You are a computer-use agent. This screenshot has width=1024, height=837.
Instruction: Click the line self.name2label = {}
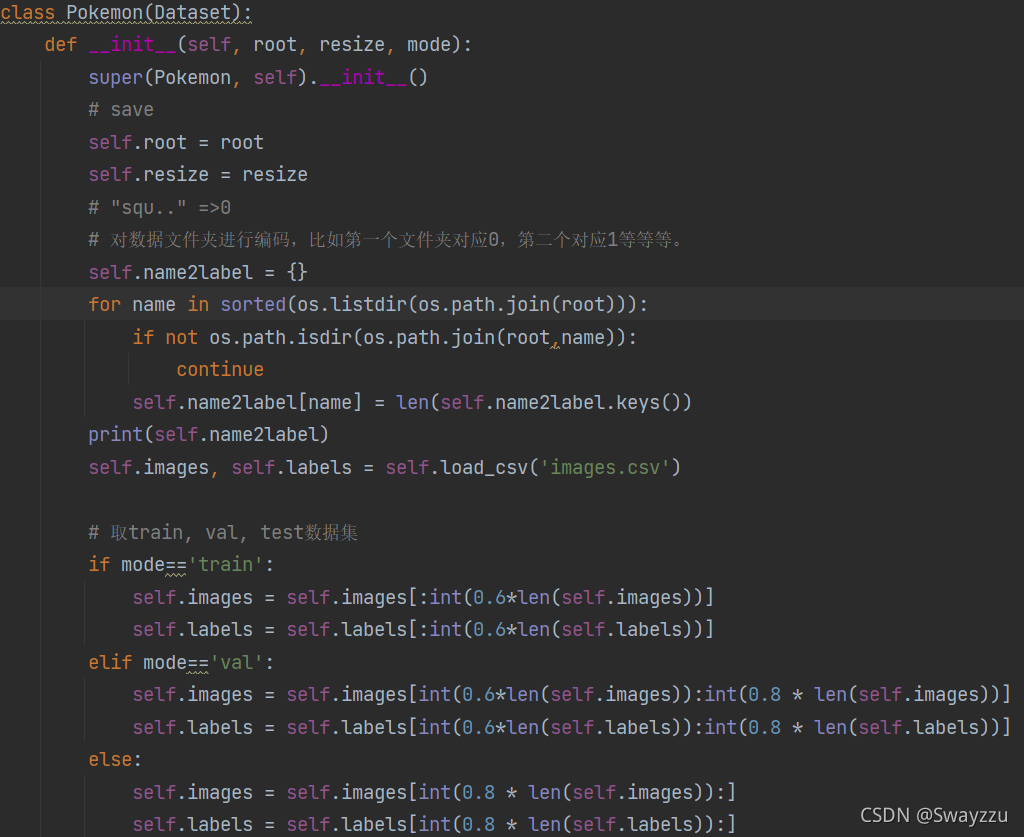point(198,272)
